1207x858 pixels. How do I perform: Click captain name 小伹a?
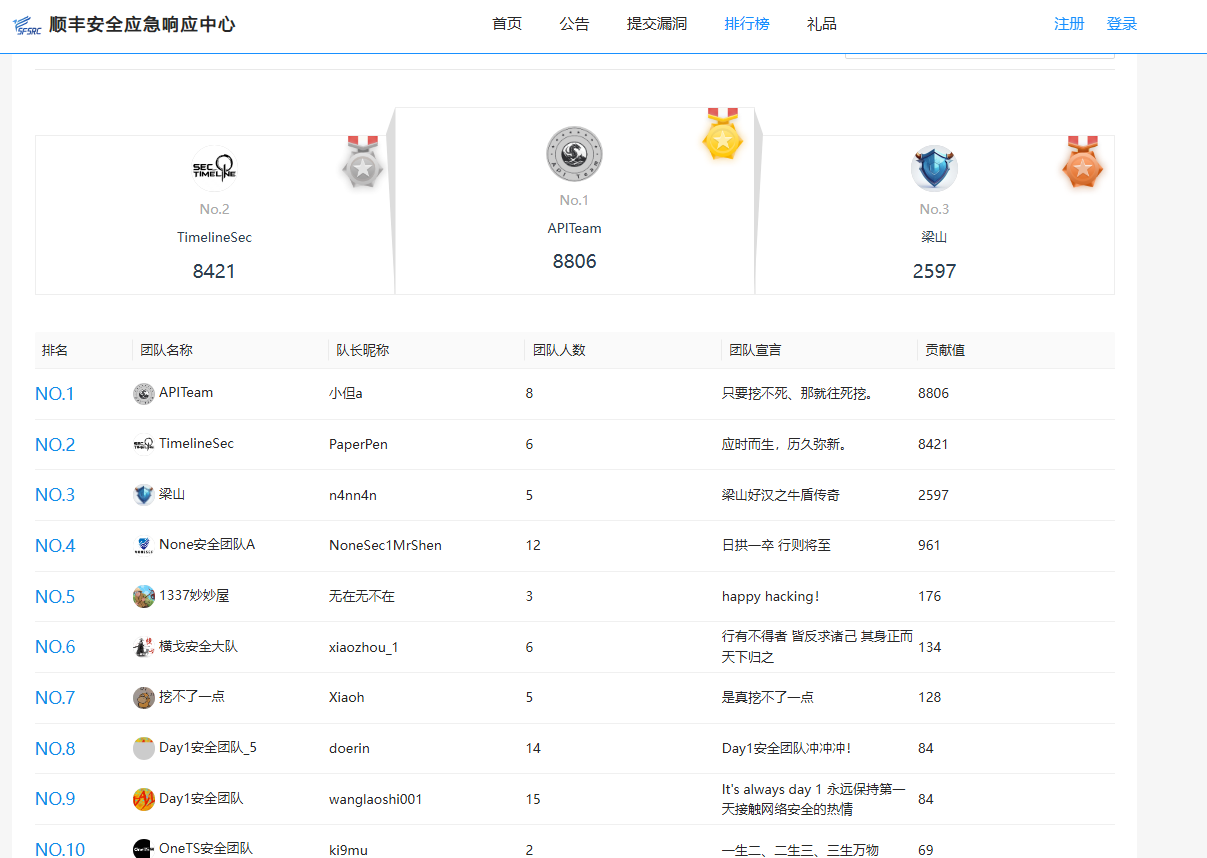click(x=346, y=394)
